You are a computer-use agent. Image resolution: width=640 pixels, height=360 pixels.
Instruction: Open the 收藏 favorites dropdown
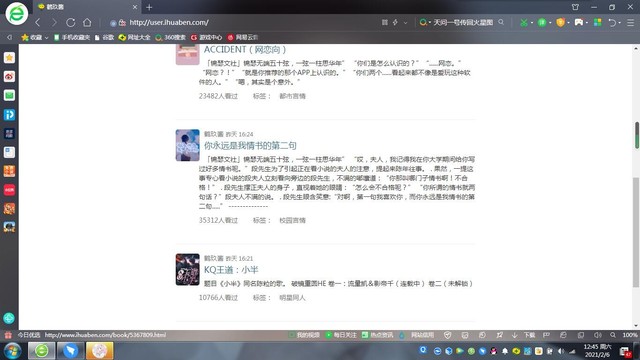35,37
